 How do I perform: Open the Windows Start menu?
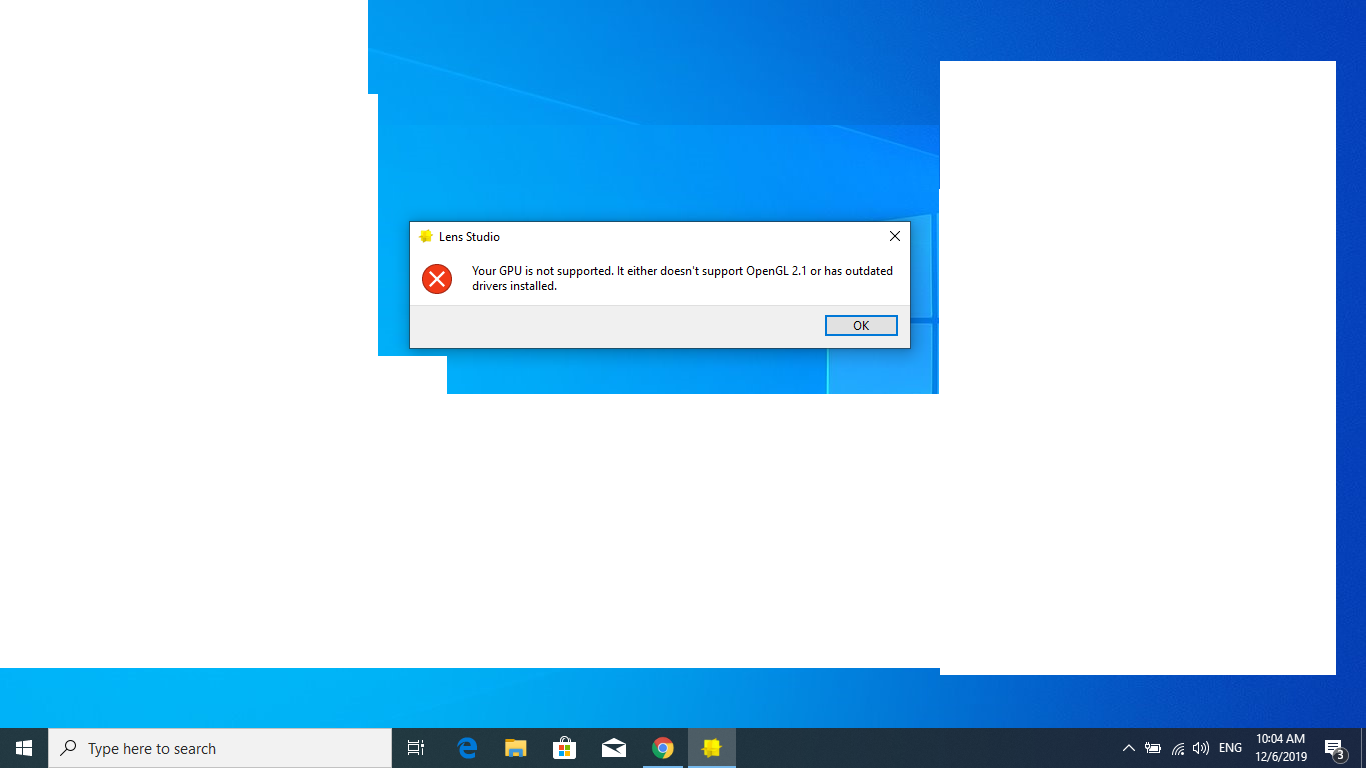(x=24, y=748)
